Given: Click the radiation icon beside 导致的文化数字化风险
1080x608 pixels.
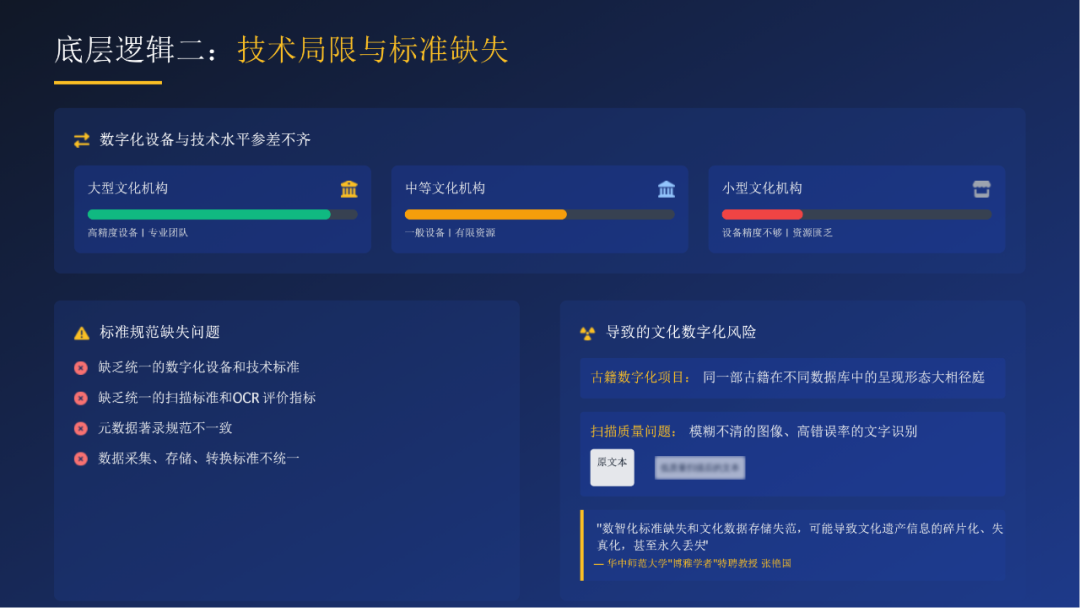Looking at the screenshot, I should point(587,333).
